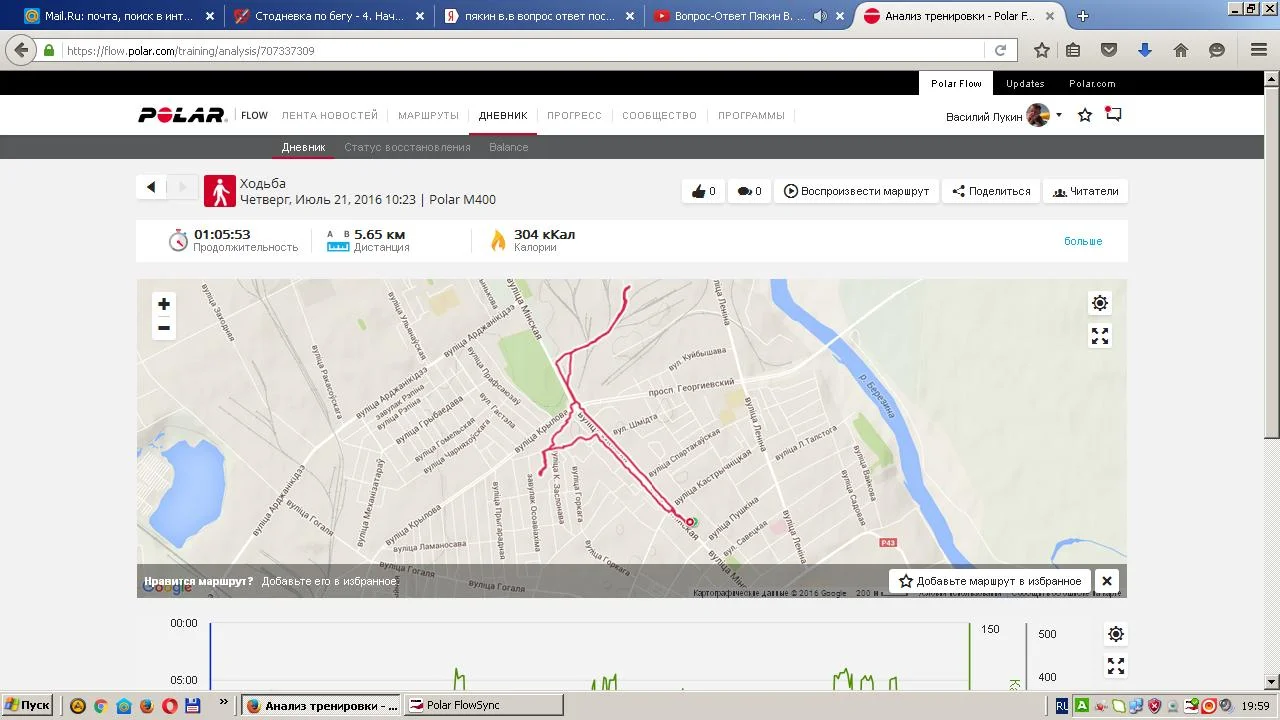Center map on route with target icon

(1099, 303)
